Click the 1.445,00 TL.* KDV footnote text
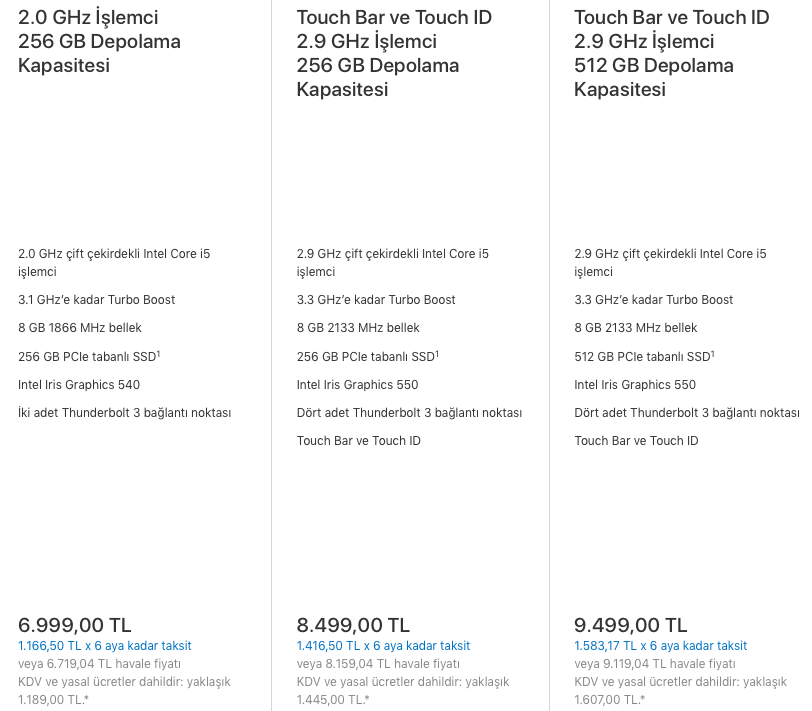The height and width of the screenshot is (711, 812). pyautogui.click(x=333, y=700)
